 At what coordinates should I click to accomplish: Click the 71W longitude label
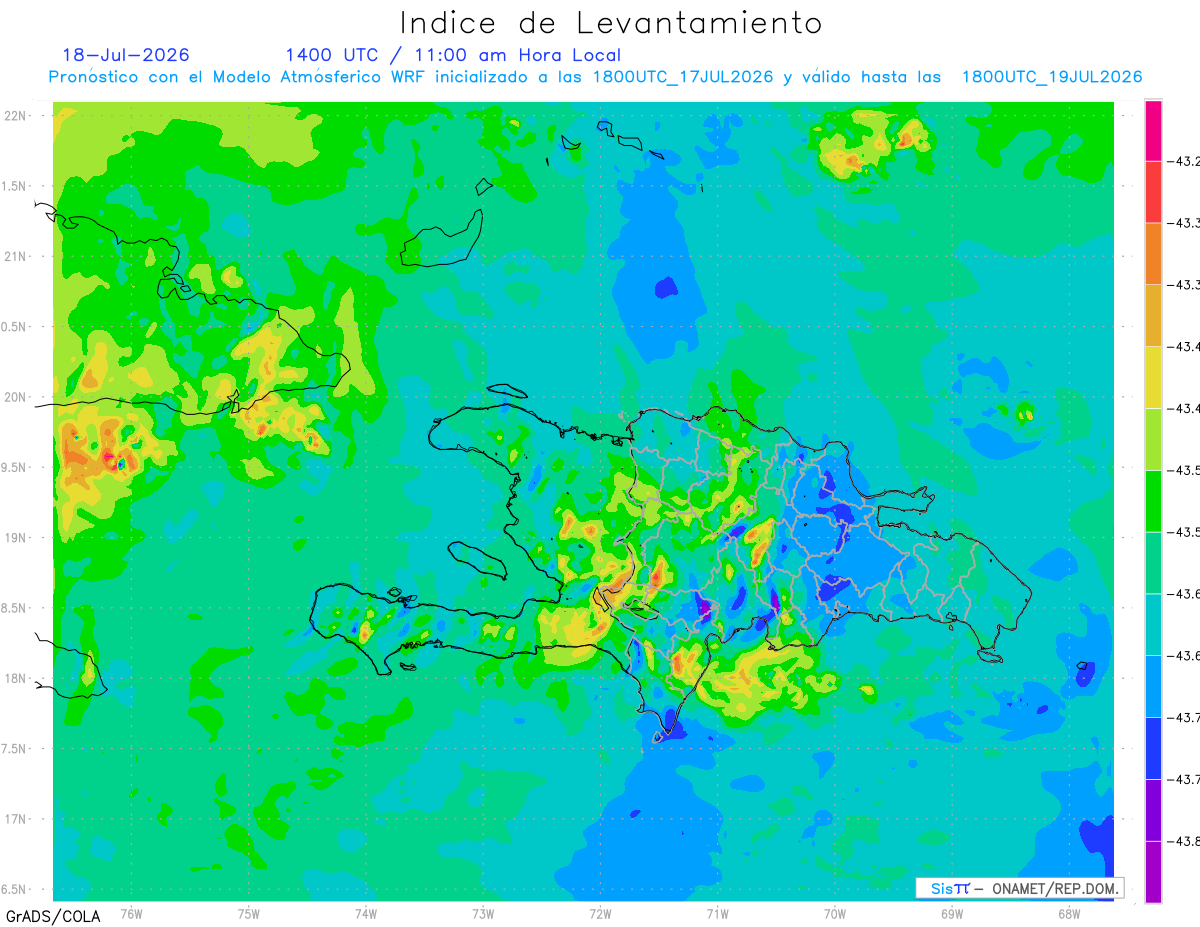point(717,913)
